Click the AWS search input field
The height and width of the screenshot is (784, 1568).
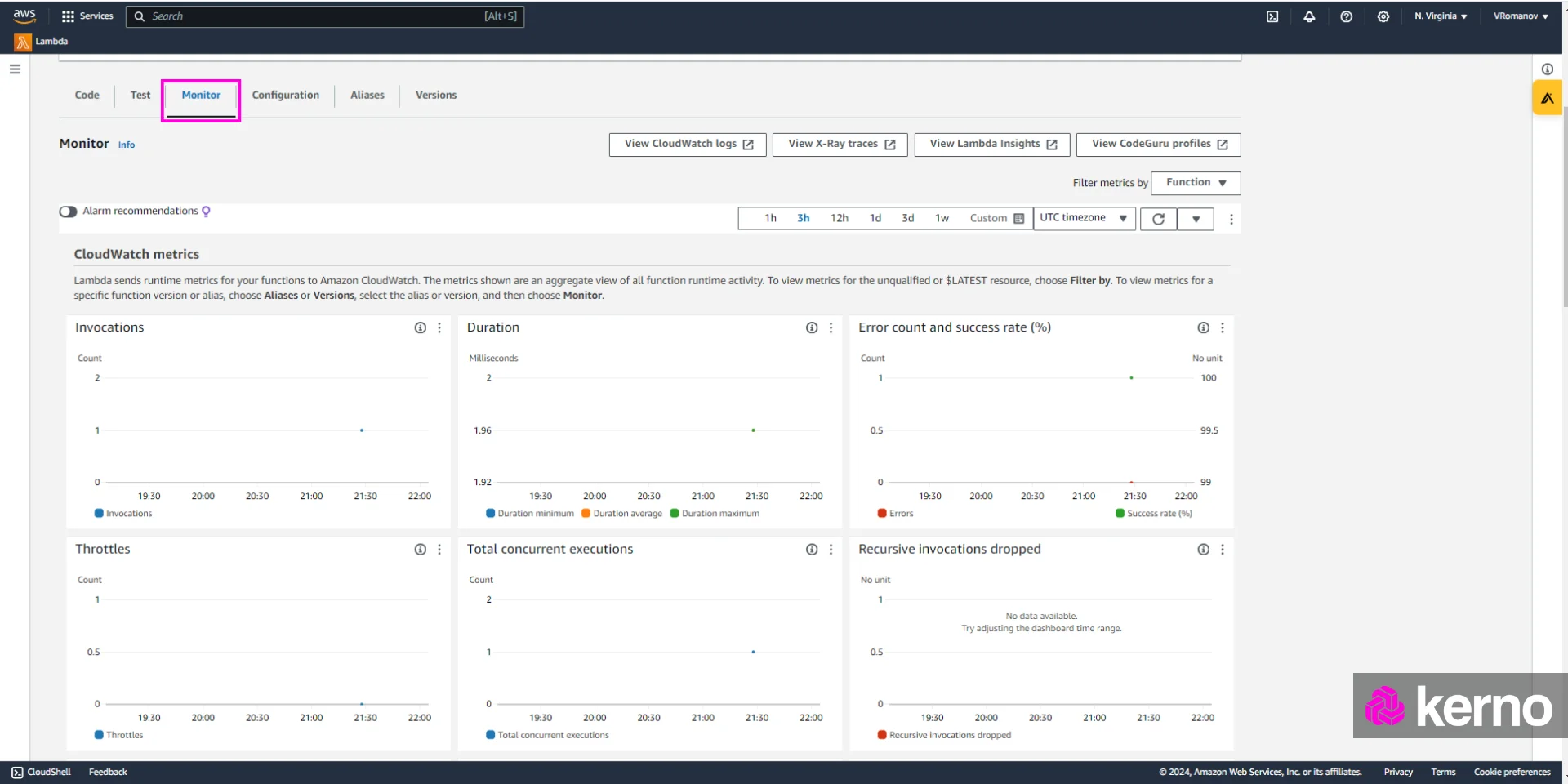point(325,16)
